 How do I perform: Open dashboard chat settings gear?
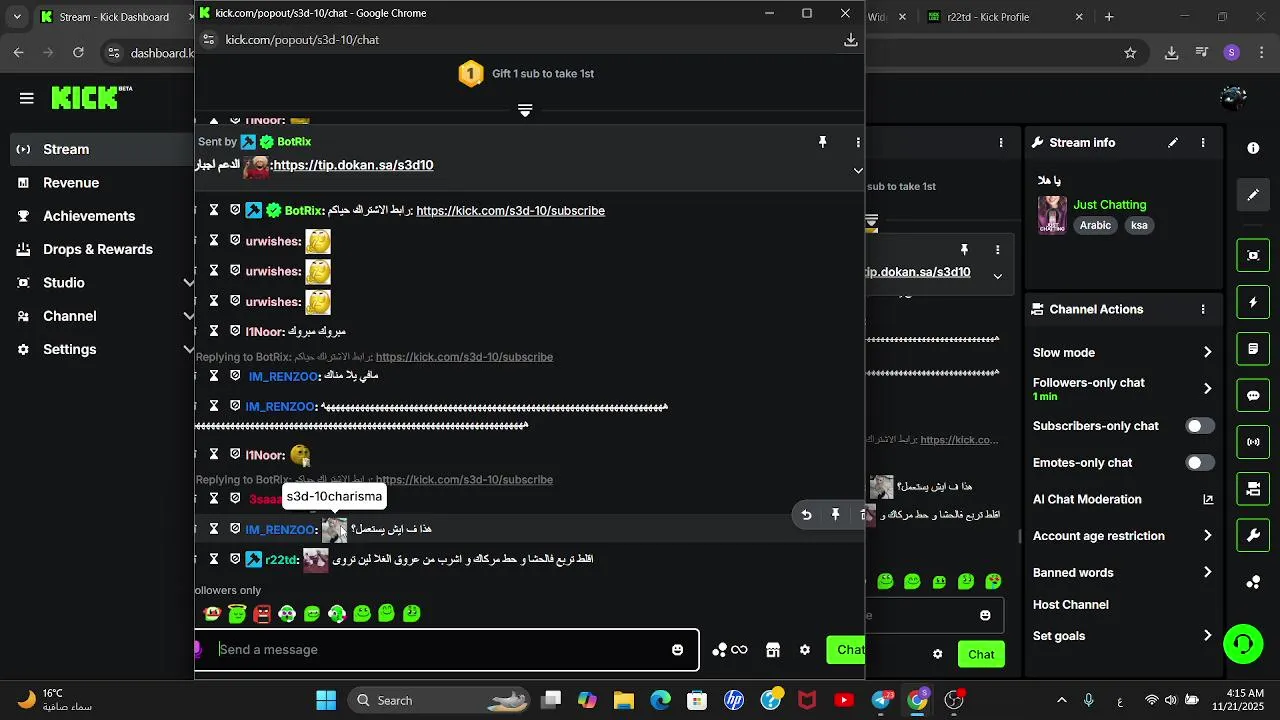[x=937, y=655]
